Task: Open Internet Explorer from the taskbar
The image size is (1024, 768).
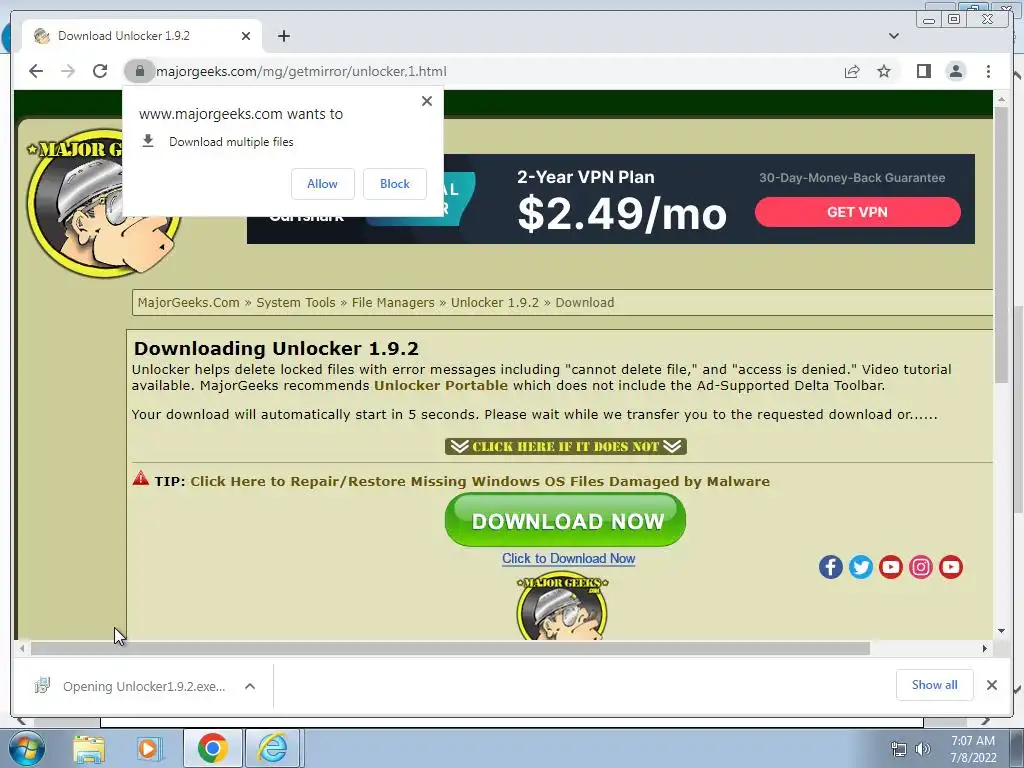Action: point(273,748)
